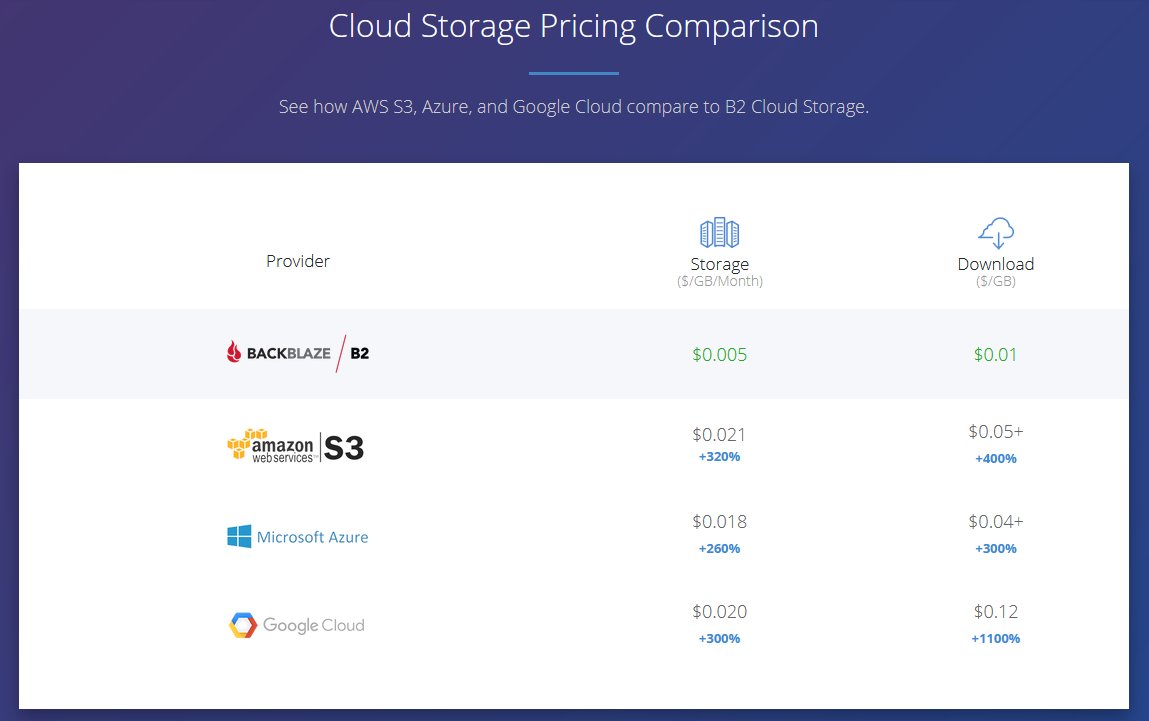
Task: Click Azure download price $0.04+
Action: point(996,522)
